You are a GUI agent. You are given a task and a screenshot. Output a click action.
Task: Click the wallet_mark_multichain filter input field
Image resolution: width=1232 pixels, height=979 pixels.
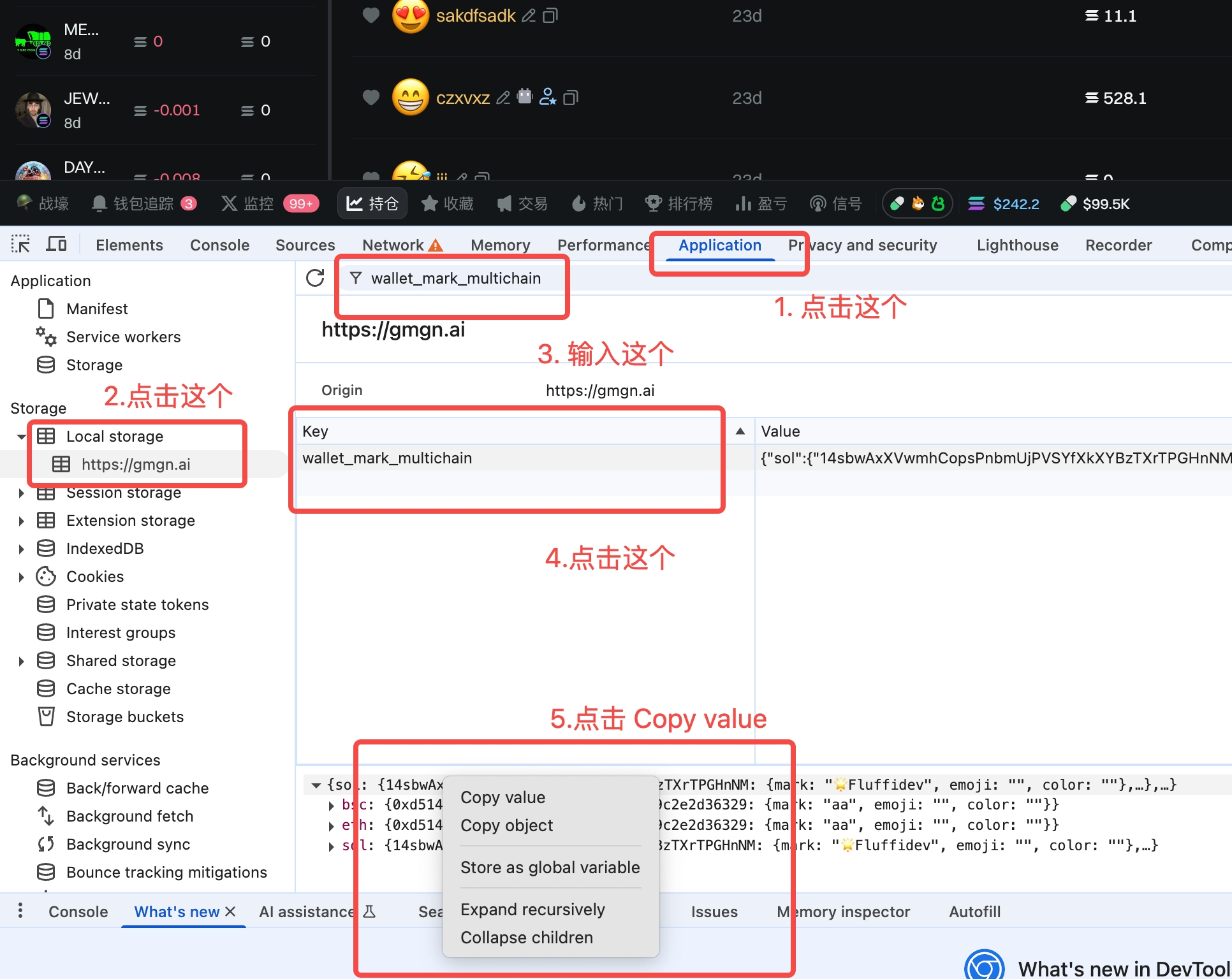[456, 279]
